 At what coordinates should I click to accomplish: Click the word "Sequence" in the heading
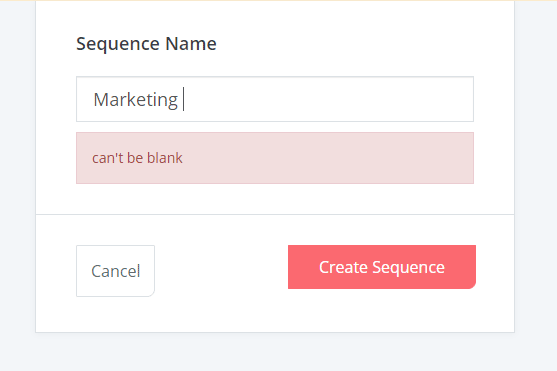118,44
